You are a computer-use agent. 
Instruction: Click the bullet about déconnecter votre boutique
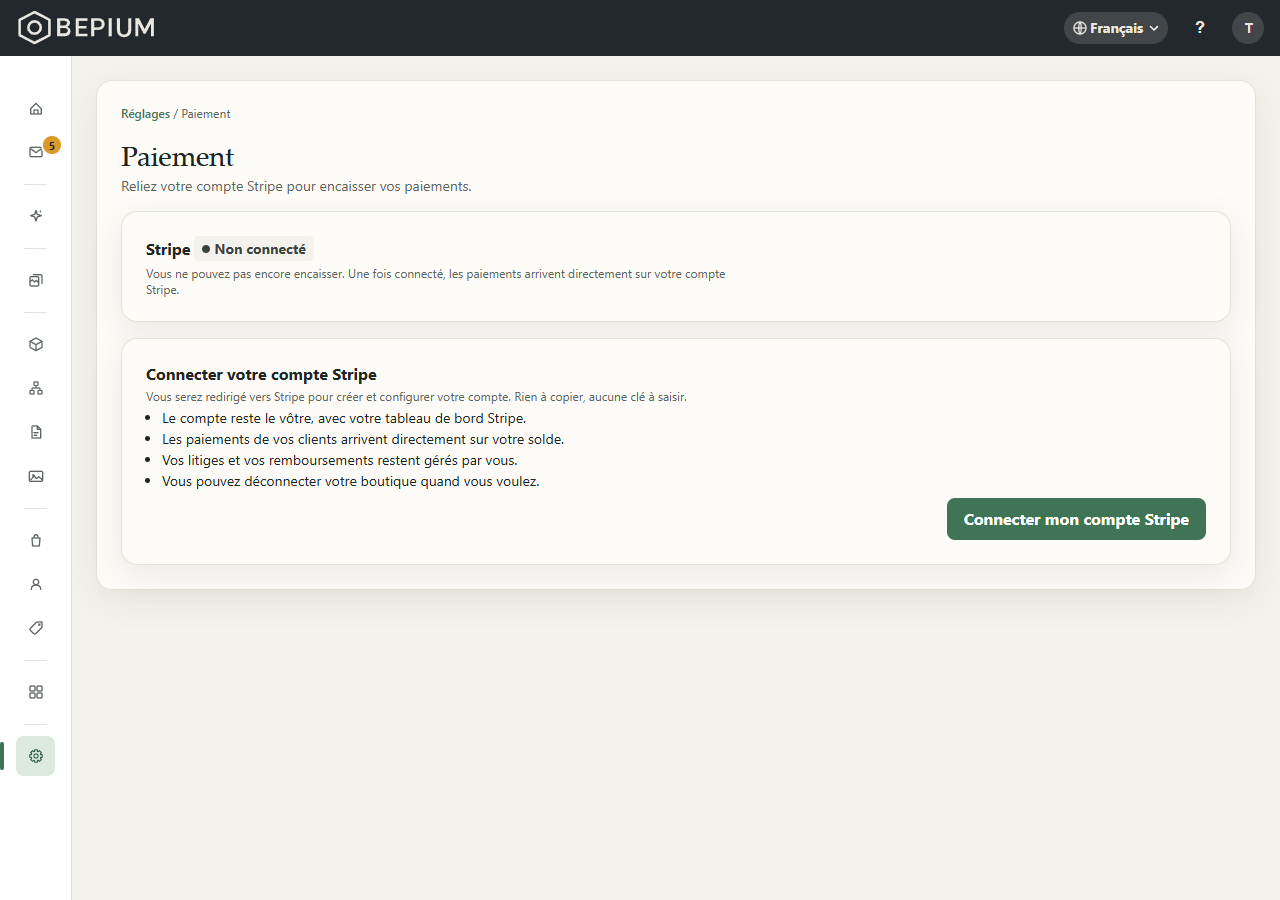click(x=351, y=481)
